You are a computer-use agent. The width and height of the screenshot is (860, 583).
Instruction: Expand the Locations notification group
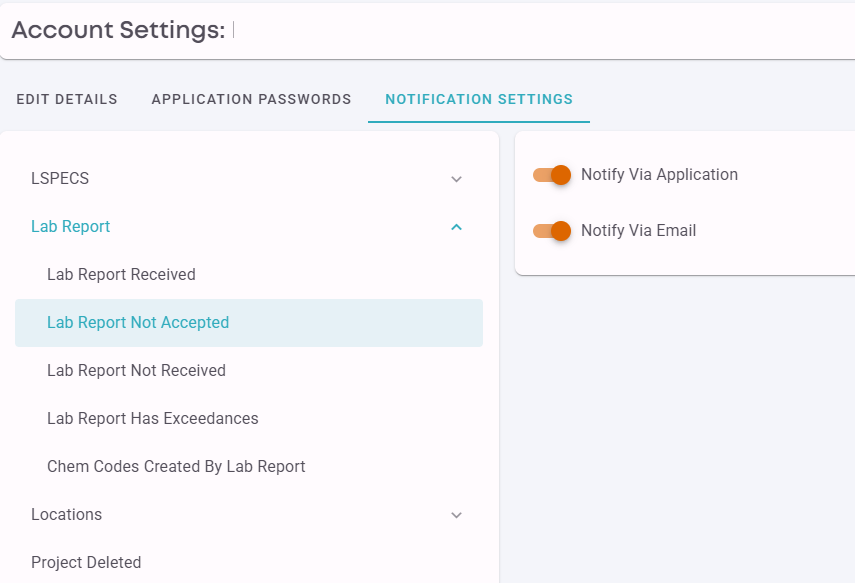coord(249,514)
